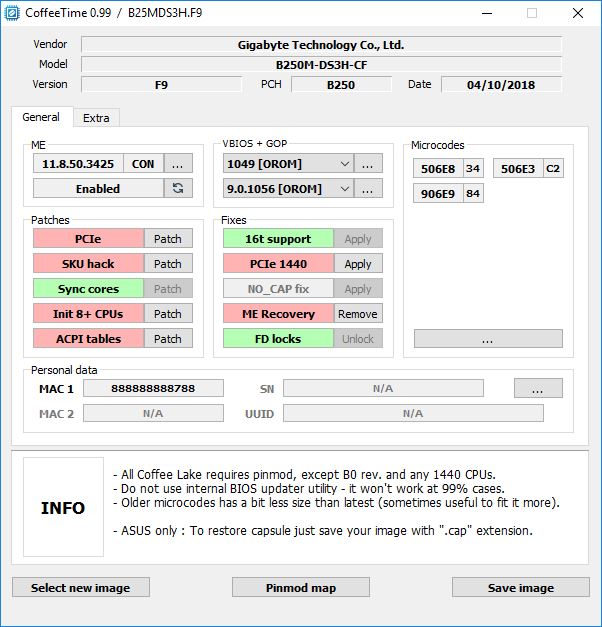The width and height of the screenshot is (602, 627).
Task: Click microcode revision C2
Action: point(553,168)
